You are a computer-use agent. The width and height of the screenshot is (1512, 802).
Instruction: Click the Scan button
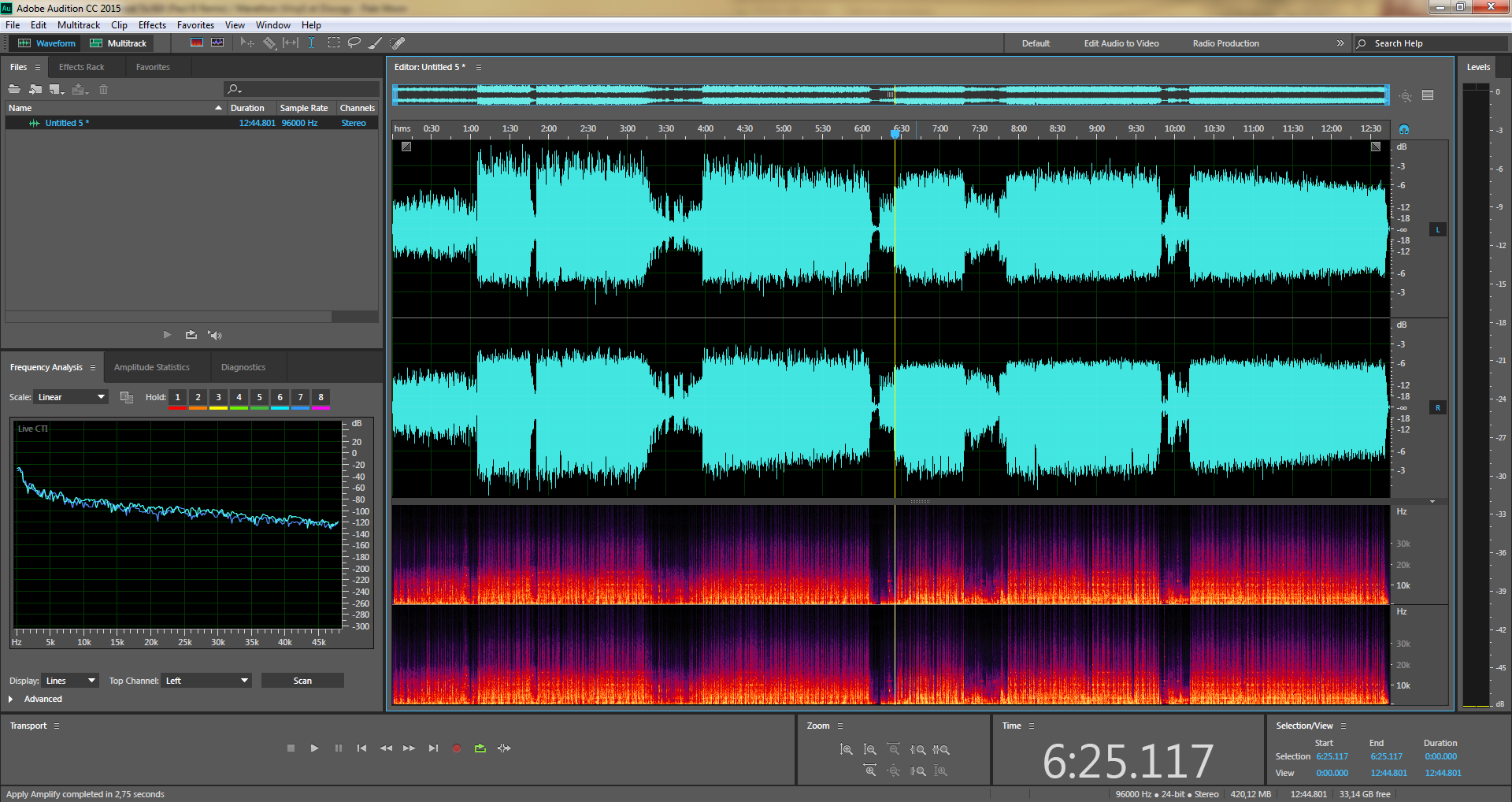click(302, 681)
